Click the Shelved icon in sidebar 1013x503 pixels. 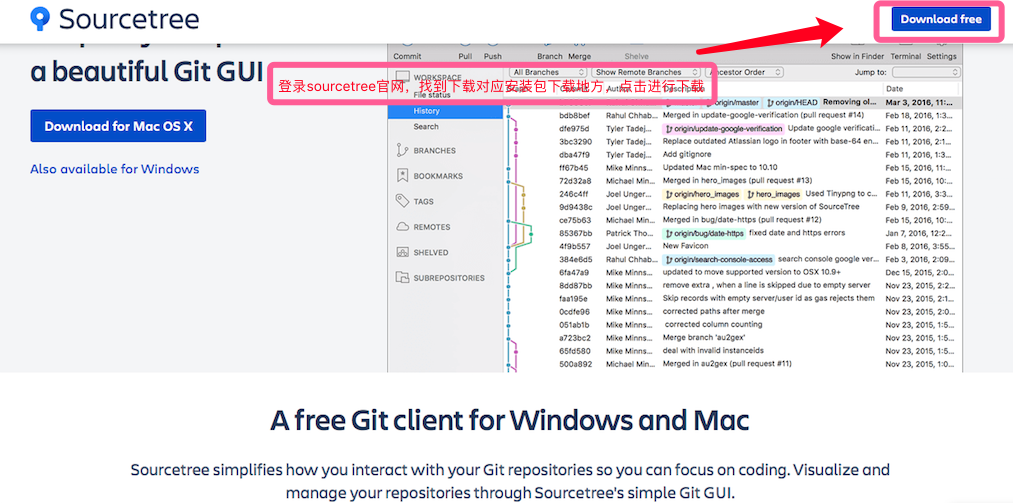(x=402, y=252)
